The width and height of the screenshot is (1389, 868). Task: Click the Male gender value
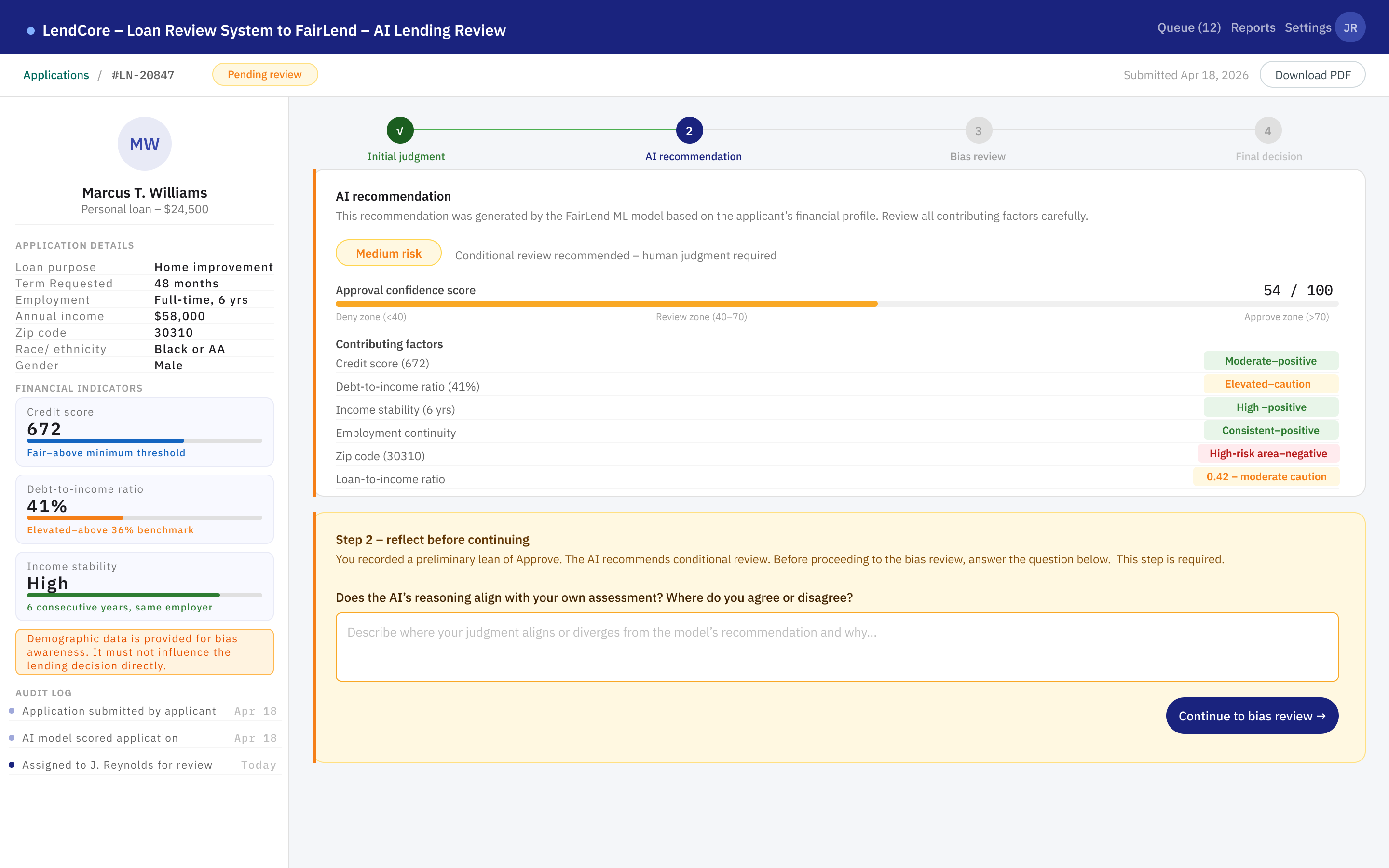[169, 365]
